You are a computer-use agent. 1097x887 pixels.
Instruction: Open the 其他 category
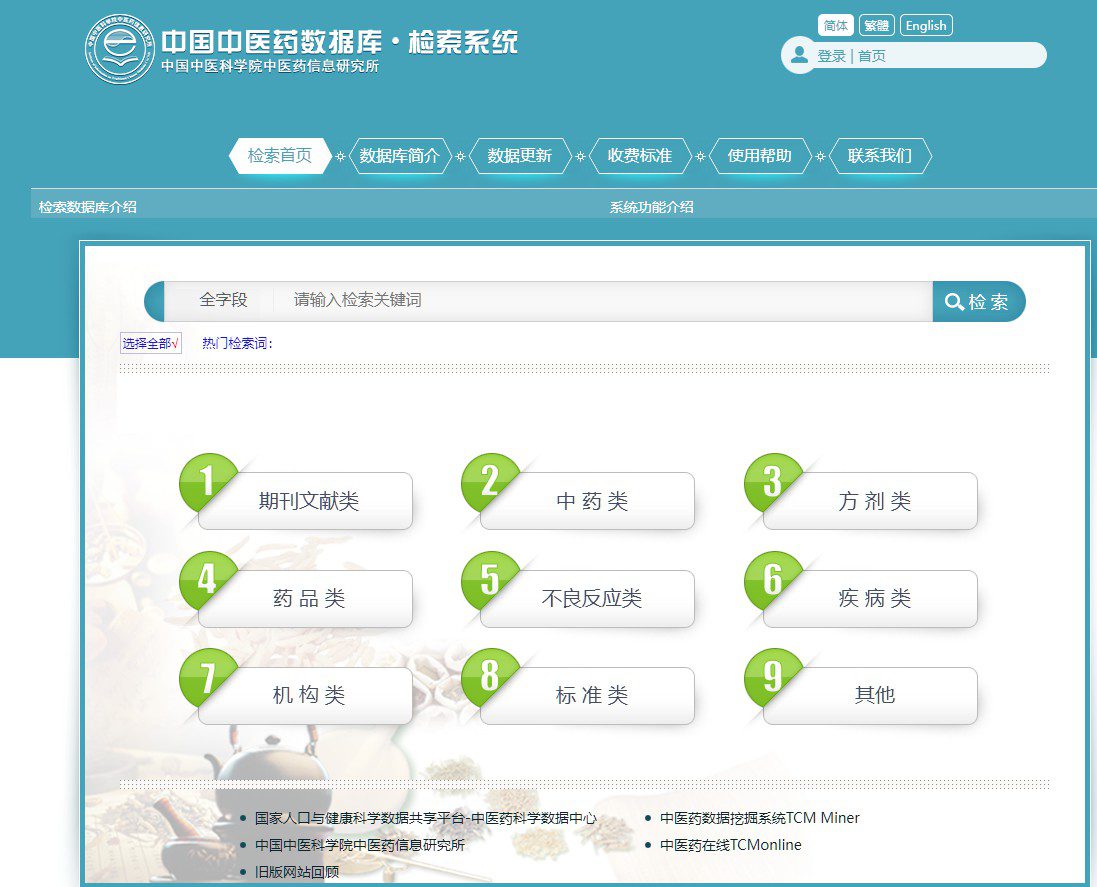[870, 695]
